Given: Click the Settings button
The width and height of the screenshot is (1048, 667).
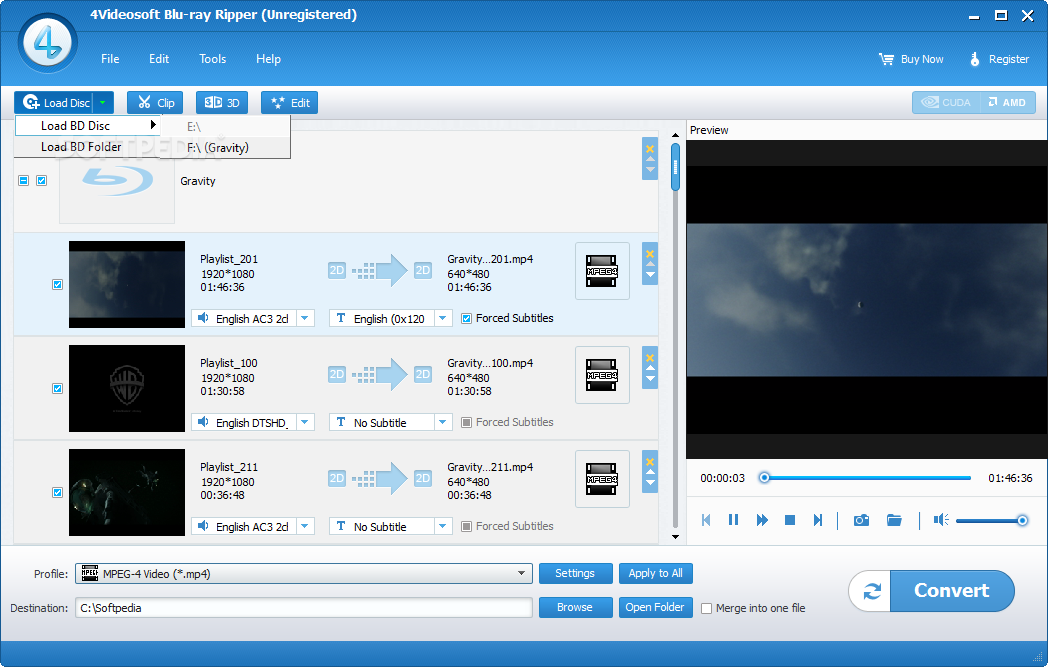Looking at the screenshot, I should click(x=575, y=573).
